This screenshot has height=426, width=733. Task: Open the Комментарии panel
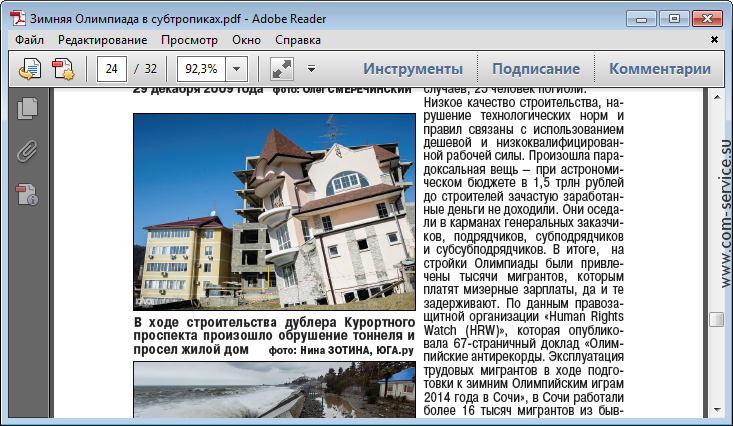tap(660, 69)
